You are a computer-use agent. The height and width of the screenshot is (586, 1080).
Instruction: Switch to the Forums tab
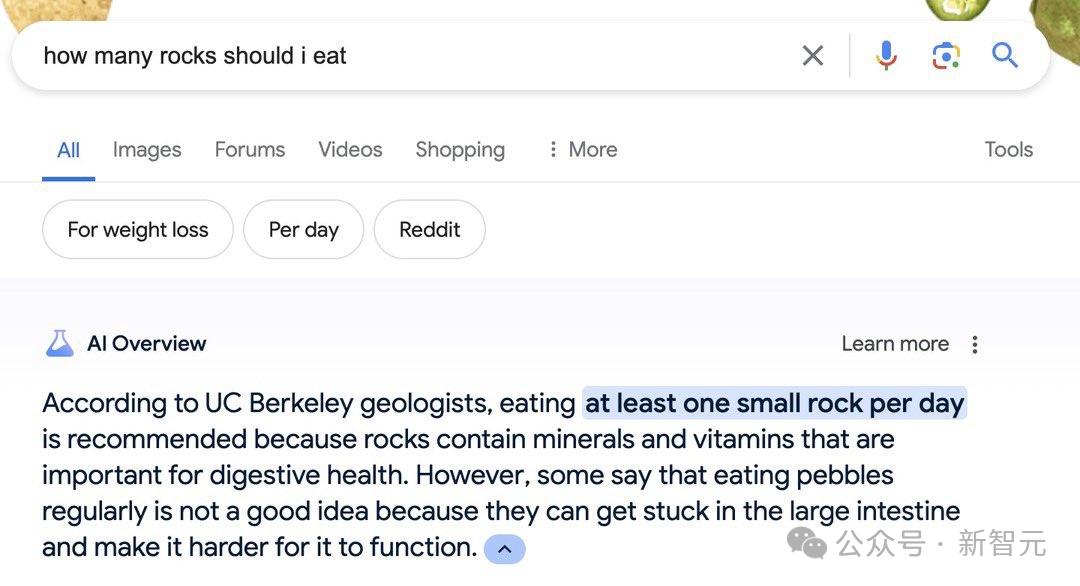click(250, 150)
